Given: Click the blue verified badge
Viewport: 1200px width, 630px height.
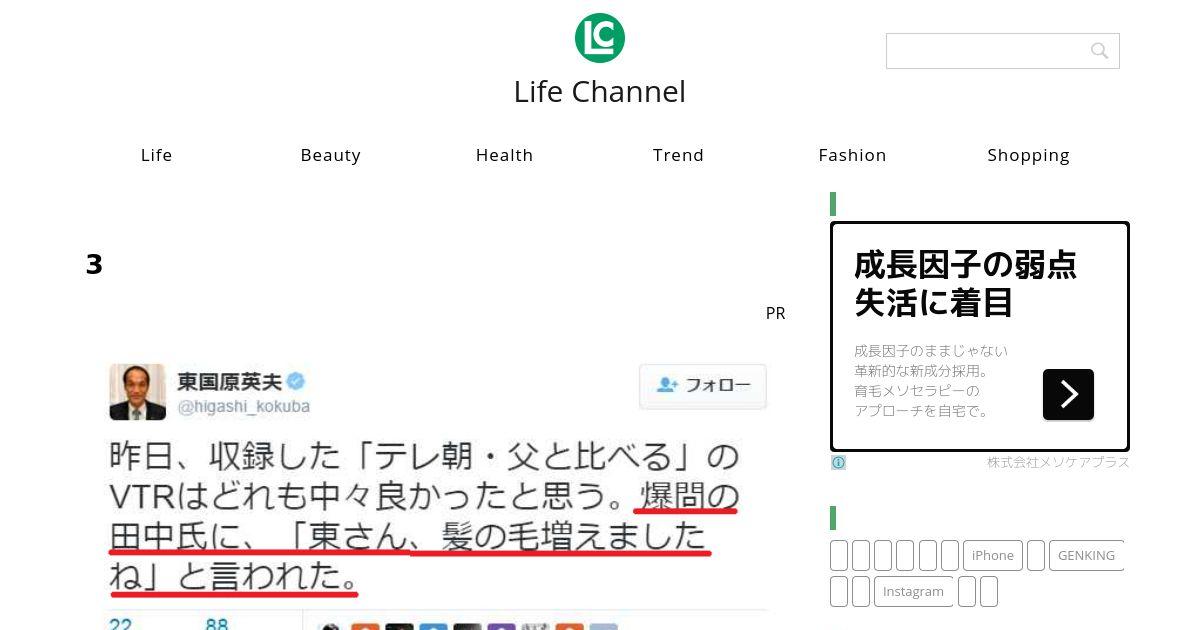Looking at the screenshot, I should (x=296, y=381).
